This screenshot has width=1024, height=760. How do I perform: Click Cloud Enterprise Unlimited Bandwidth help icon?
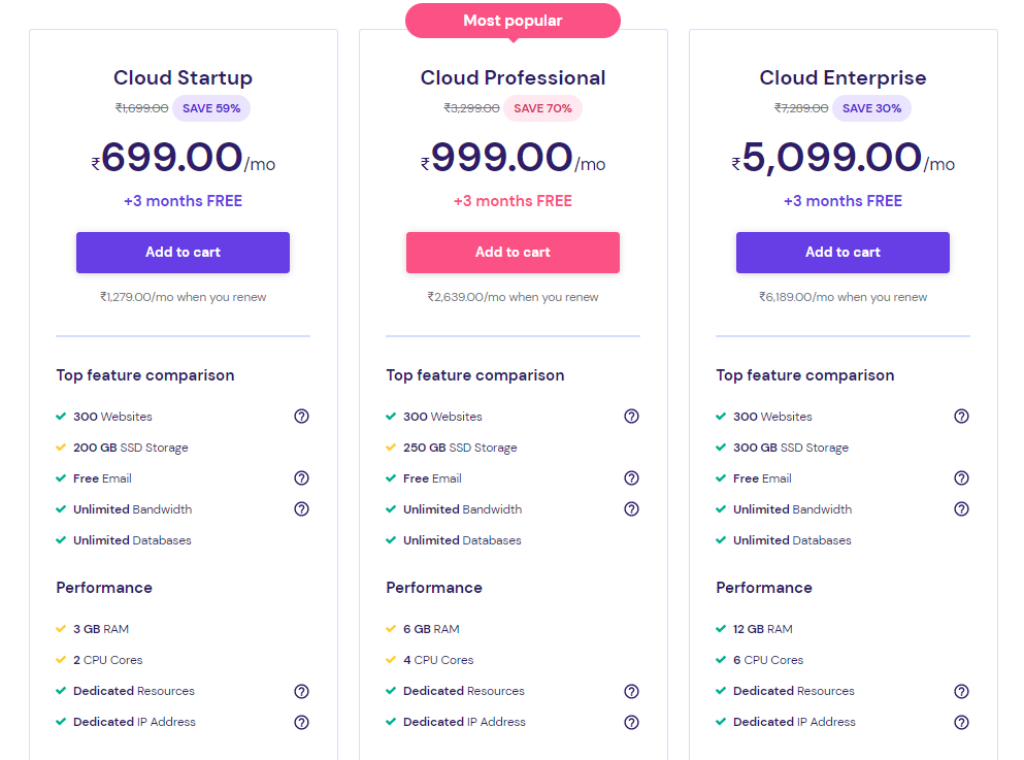click(x=961, y=509)
